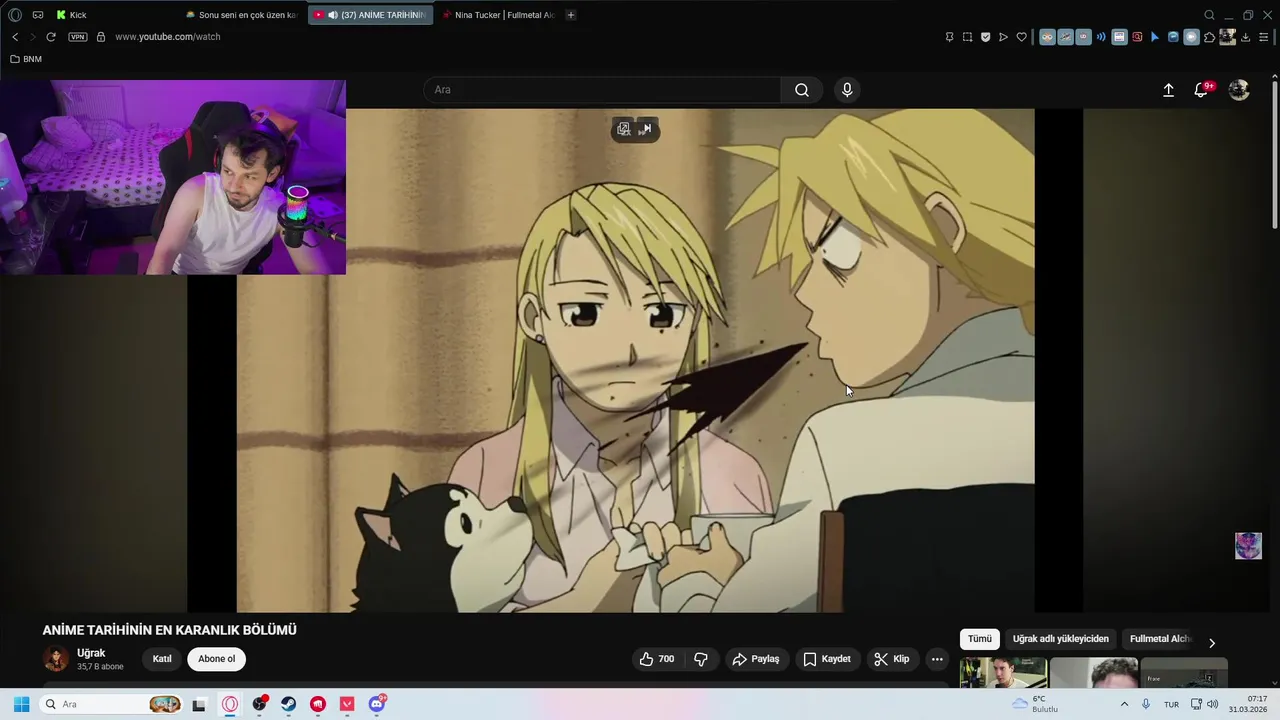
Task: Click the anime video player area
Action: [x=635, y=360]
